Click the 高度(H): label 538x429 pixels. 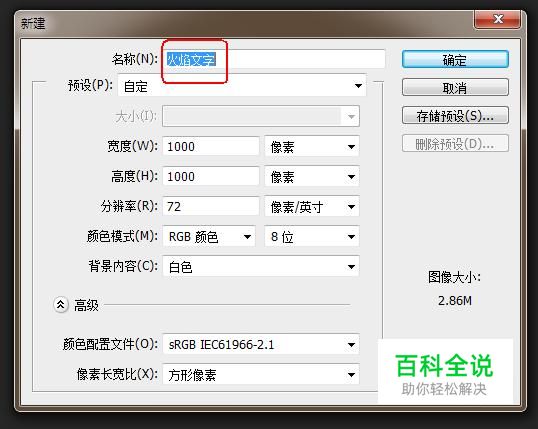(x=134, y=176)
